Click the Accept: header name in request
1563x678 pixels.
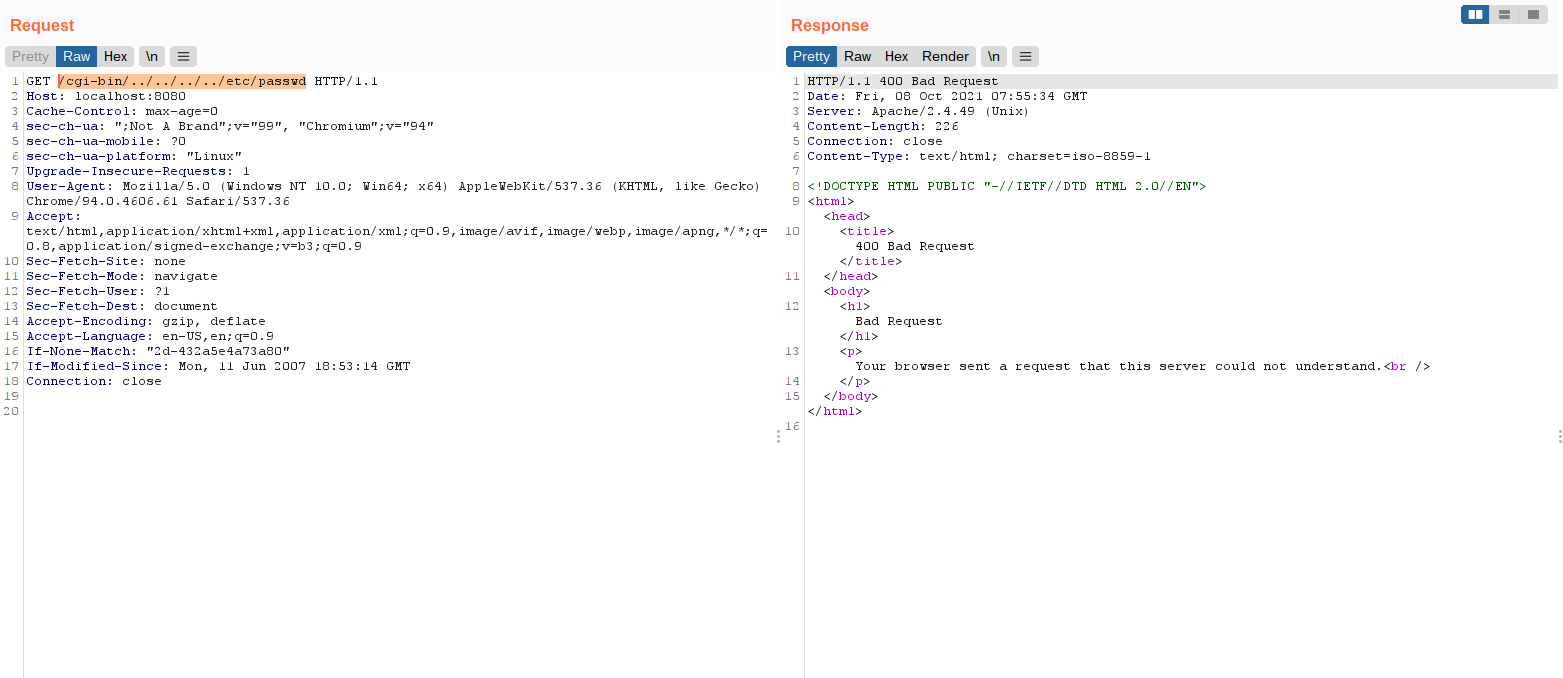[54, 216]
